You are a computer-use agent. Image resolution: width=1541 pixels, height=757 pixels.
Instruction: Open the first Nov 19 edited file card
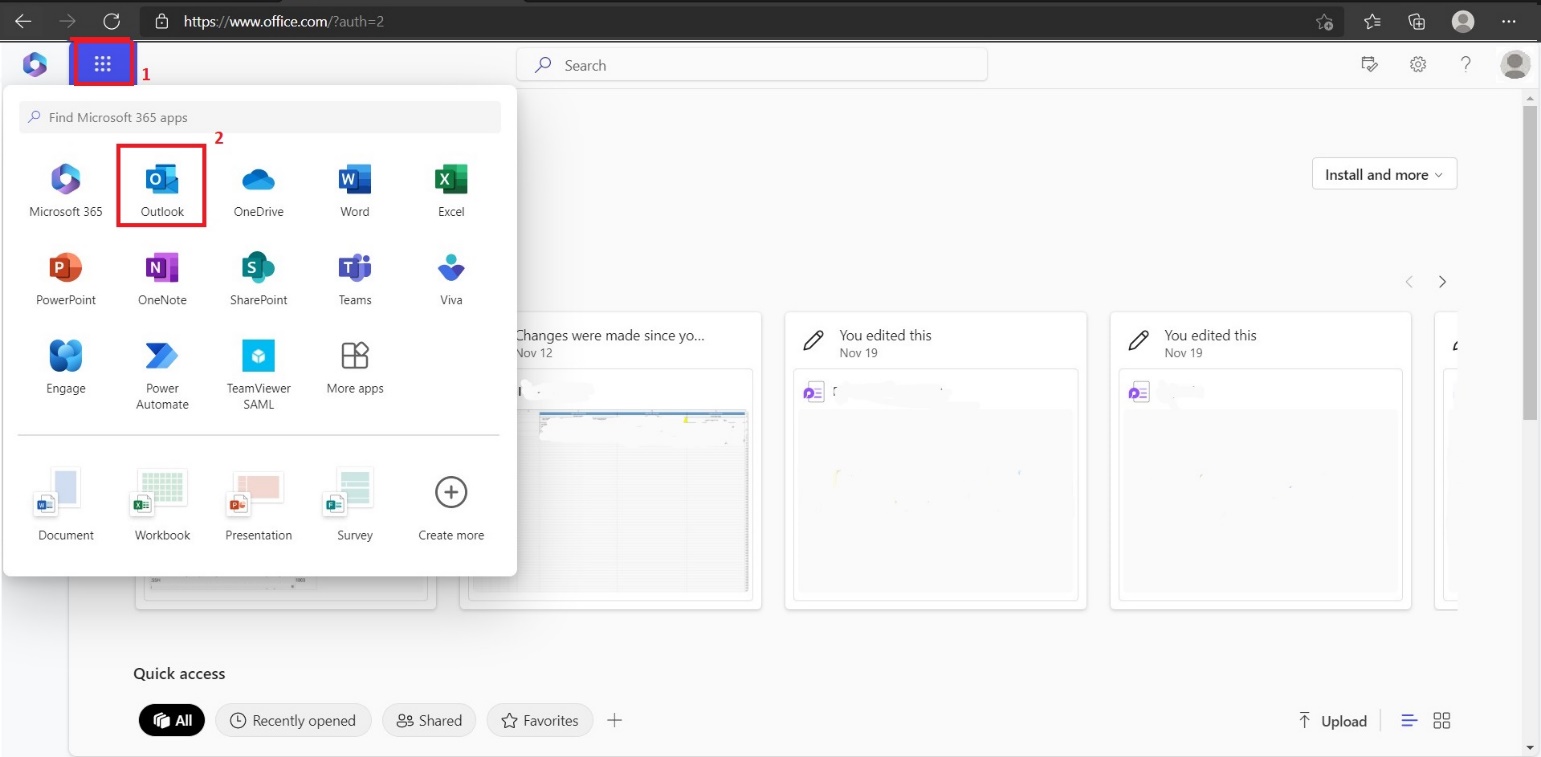tap(935, 460)
